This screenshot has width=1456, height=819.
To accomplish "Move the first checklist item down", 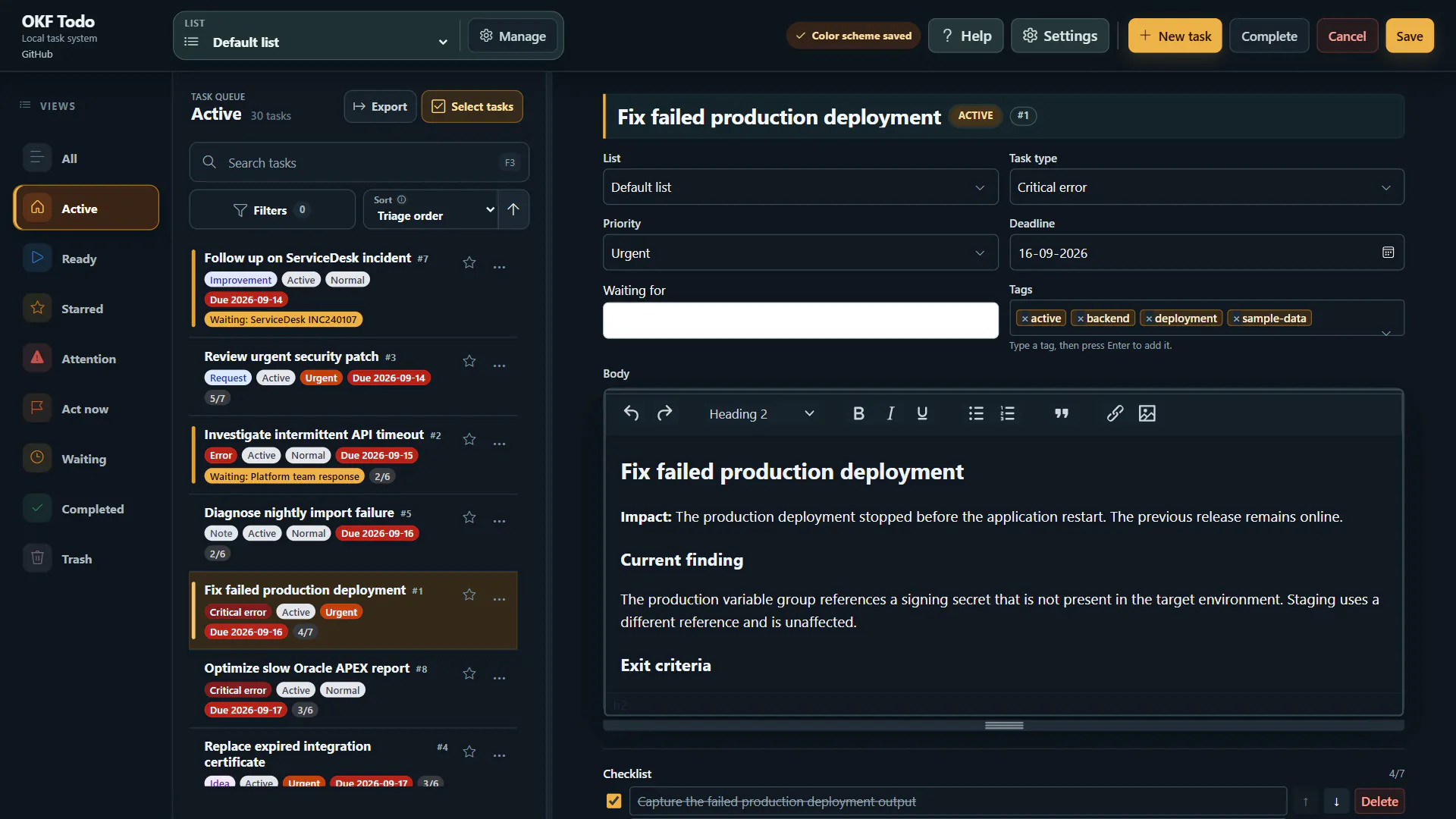I will coord(1336,802).
